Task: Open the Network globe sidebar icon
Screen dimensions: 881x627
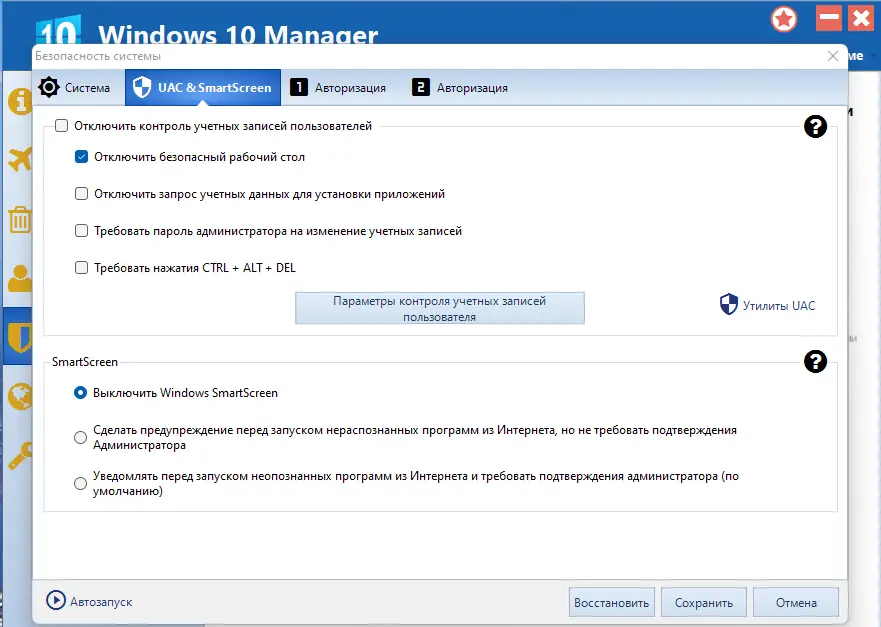Action: [20, 396]
